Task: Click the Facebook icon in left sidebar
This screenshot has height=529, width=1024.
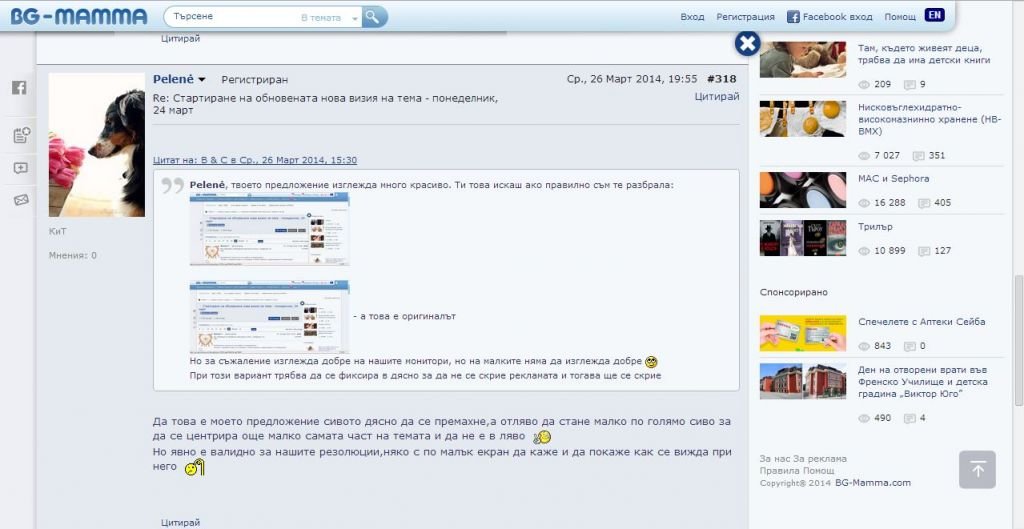Action: pos(19,88)
